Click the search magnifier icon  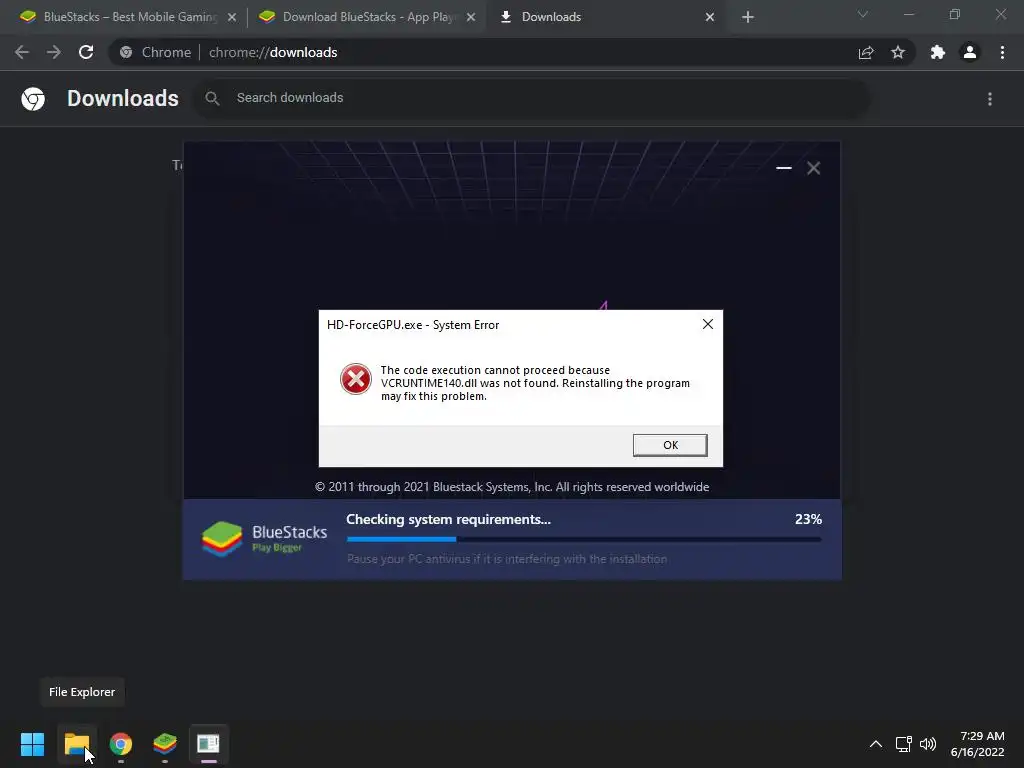(x=212, y=98)
